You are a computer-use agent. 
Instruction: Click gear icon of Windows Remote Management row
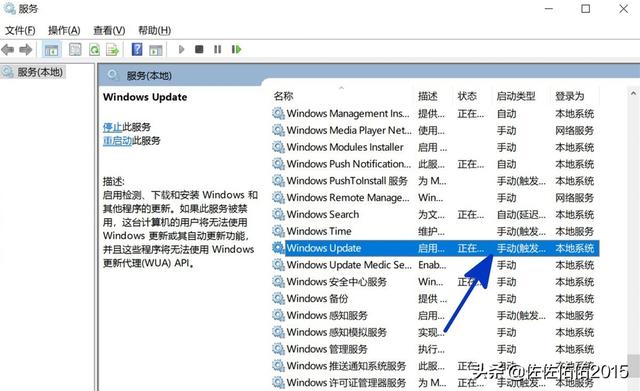coord(278,198)
